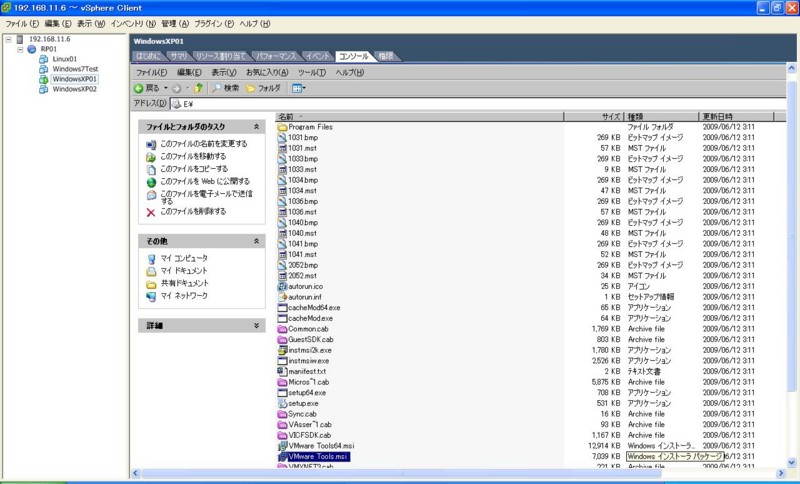
Task: Collapse the RP01 tree node
Action: pos(20,49)
